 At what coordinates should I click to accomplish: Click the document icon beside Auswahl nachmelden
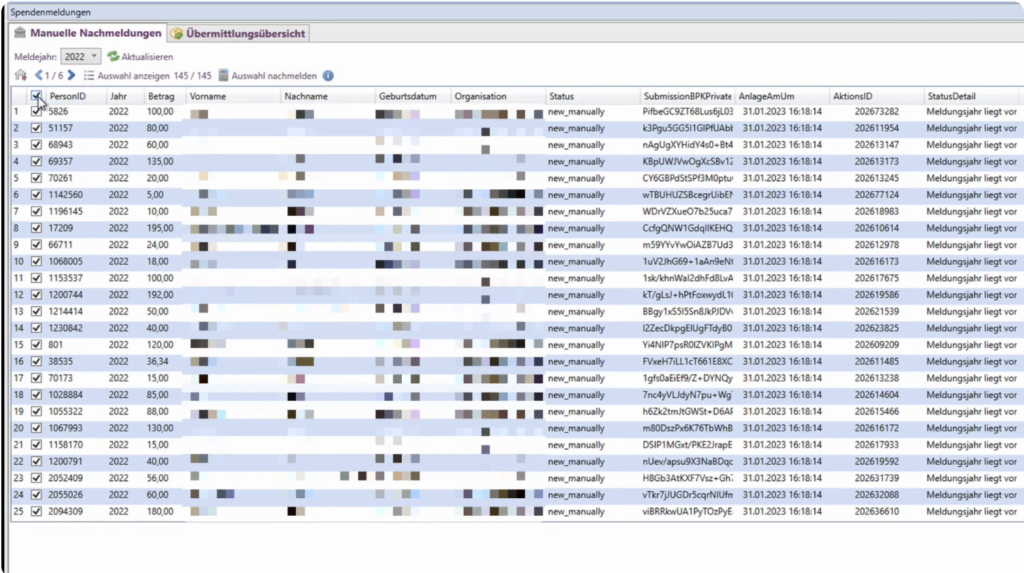point(223,76)
